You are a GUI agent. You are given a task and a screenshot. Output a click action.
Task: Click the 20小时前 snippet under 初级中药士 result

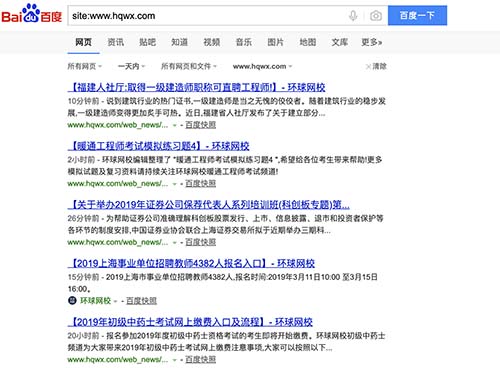[x=227, y=342]
